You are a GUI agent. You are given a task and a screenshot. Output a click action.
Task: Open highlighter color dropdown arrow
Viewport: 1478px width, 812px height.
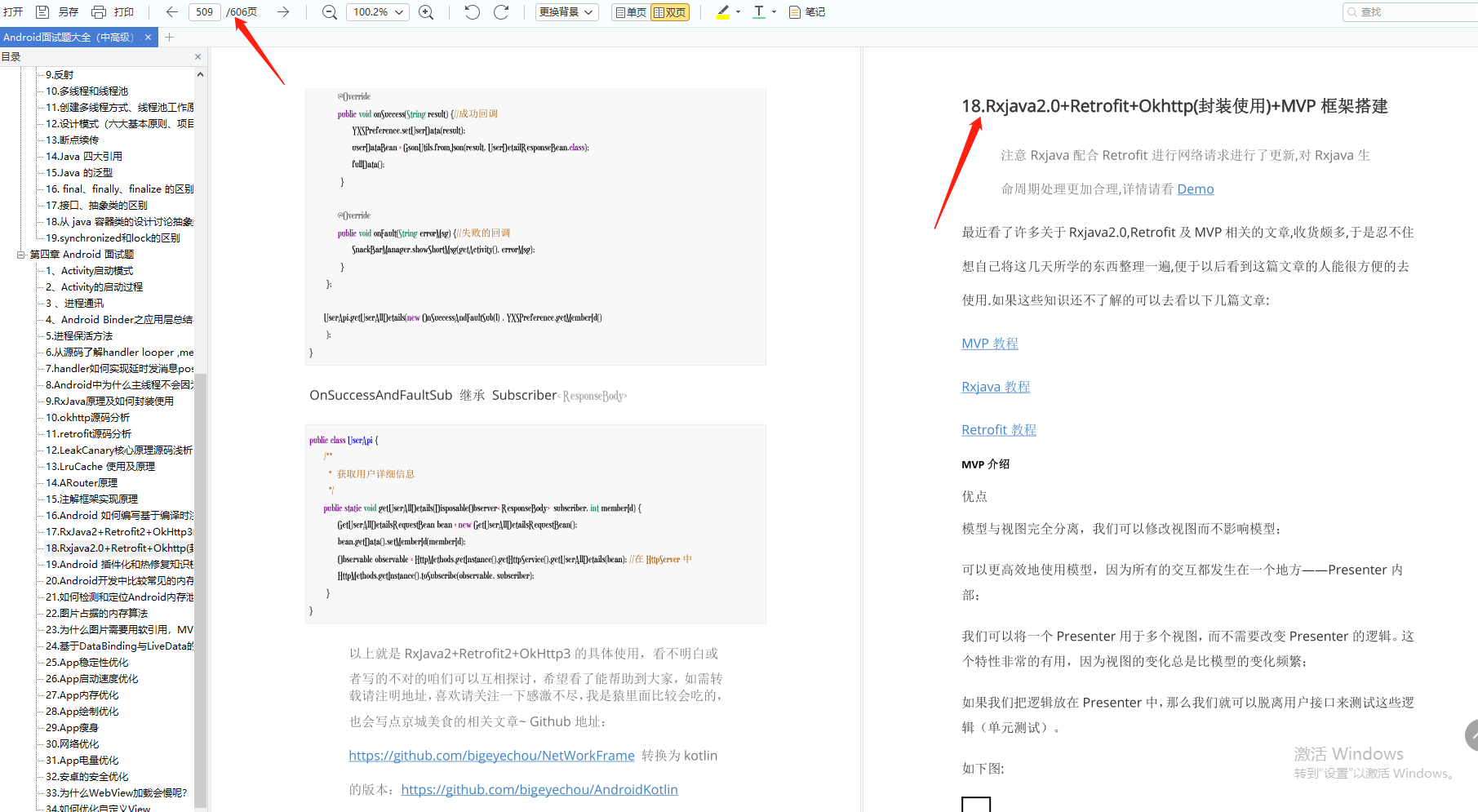coord(739,12)
